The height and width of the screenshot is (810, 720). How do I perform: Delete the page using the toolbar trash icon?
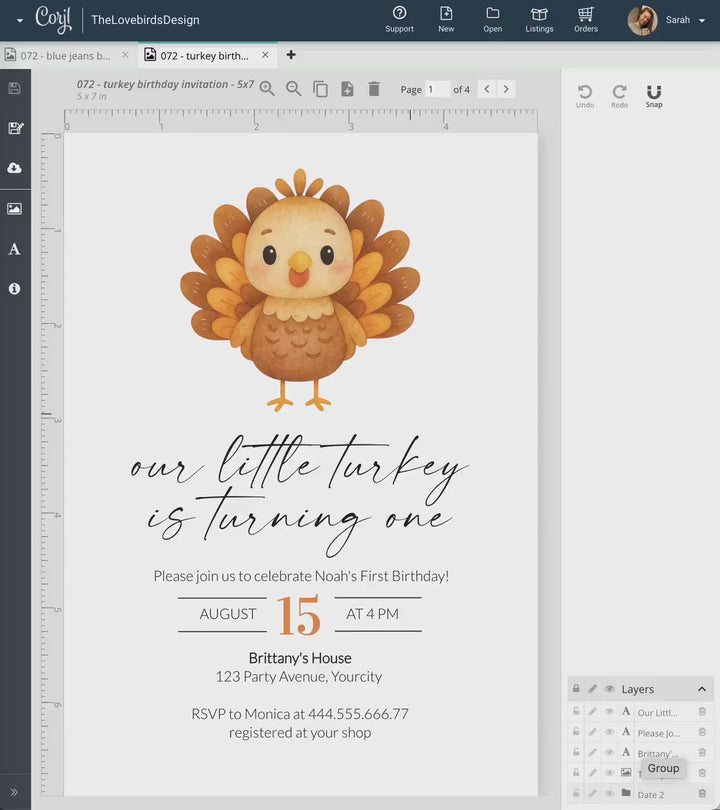pos(374,89)
